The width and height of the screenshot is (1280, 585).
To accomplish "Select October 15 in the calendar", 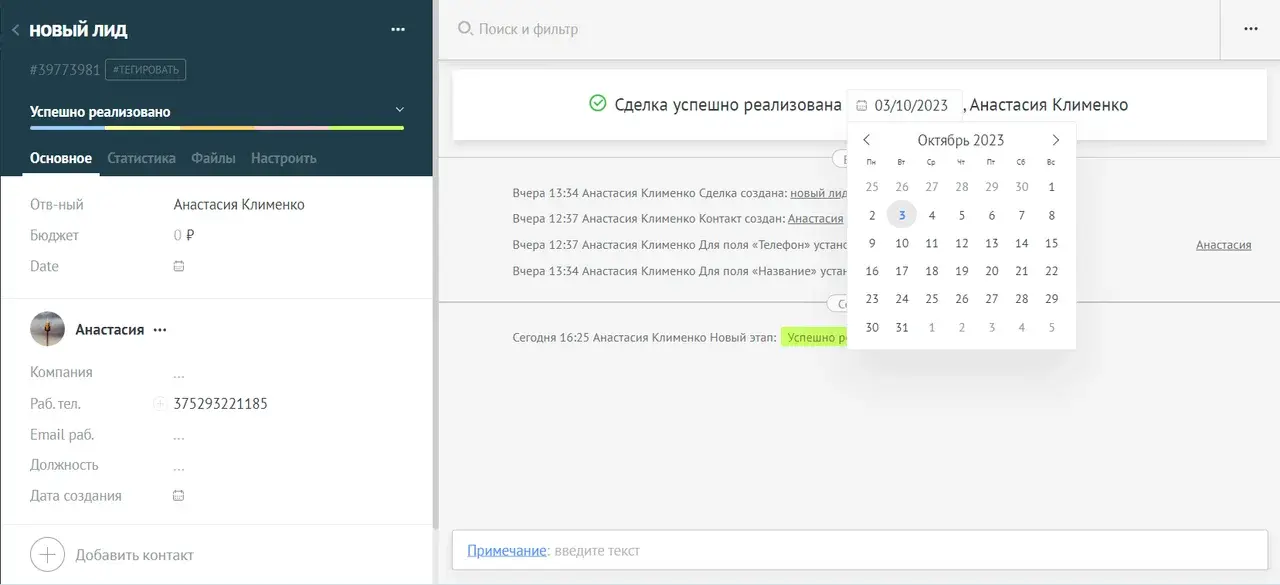I will click(x=1052, y=243).
